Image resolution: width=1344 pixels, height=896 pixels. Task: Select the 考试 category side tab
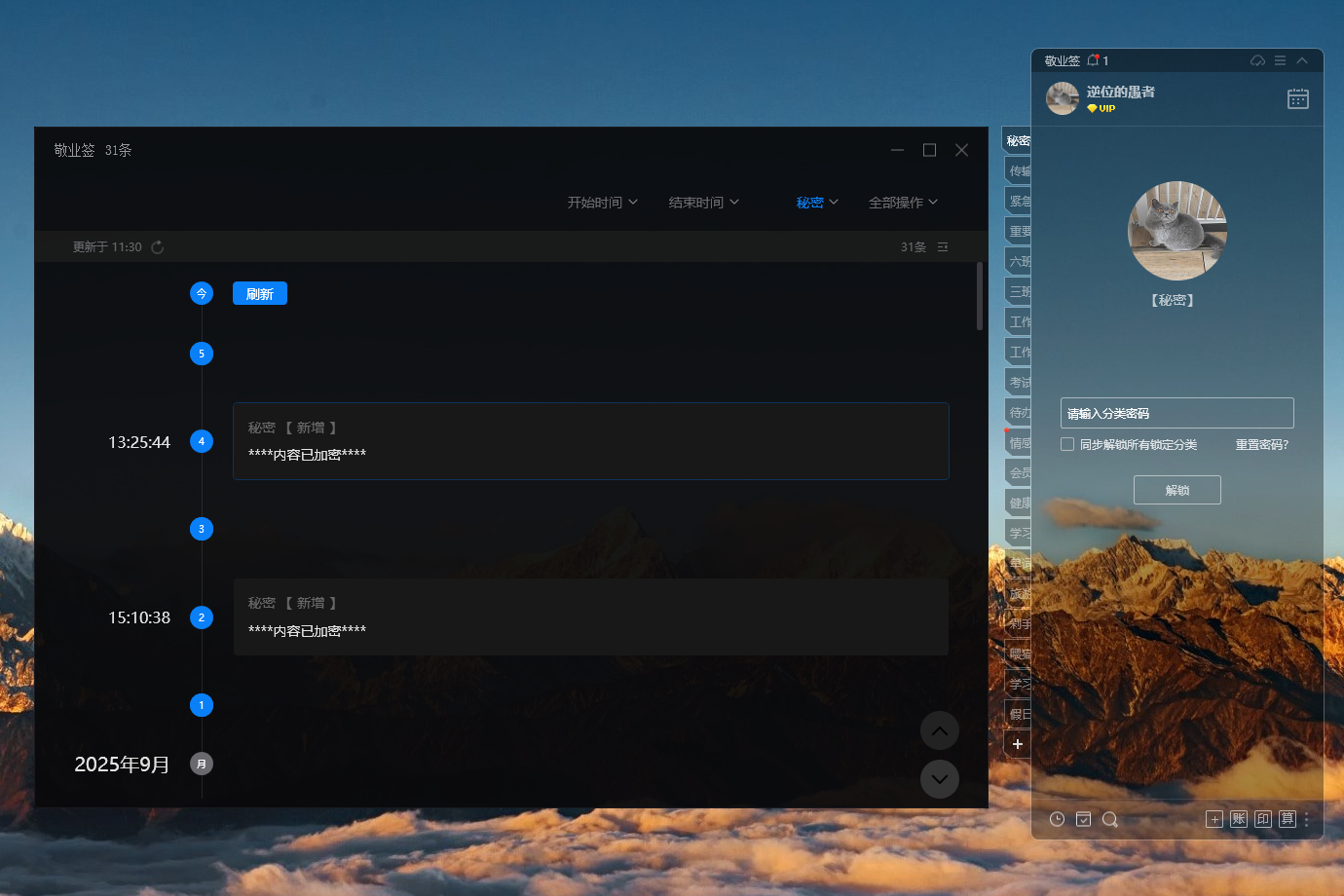1019,382
